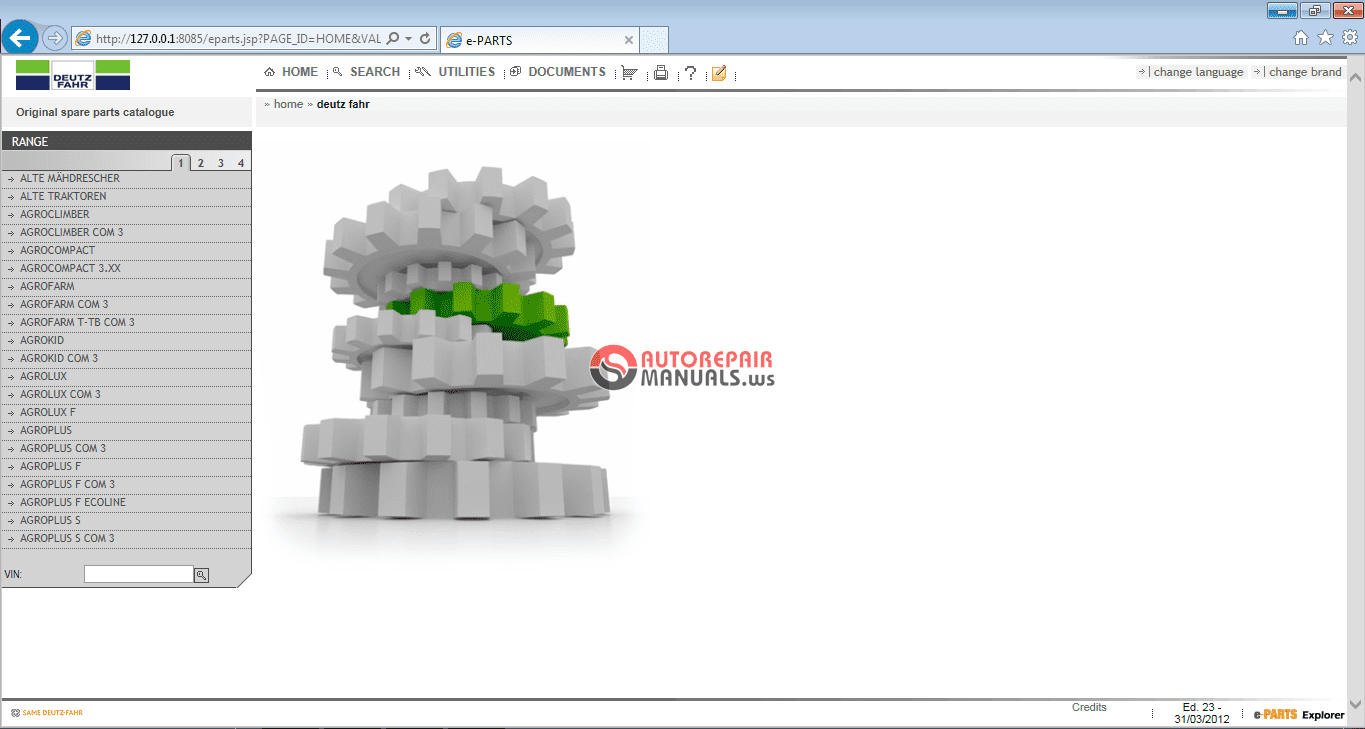Image resolution: width=1365 pixels, height=729 pixels.
Task: Click the VIN input field
Action: (138, 574)
